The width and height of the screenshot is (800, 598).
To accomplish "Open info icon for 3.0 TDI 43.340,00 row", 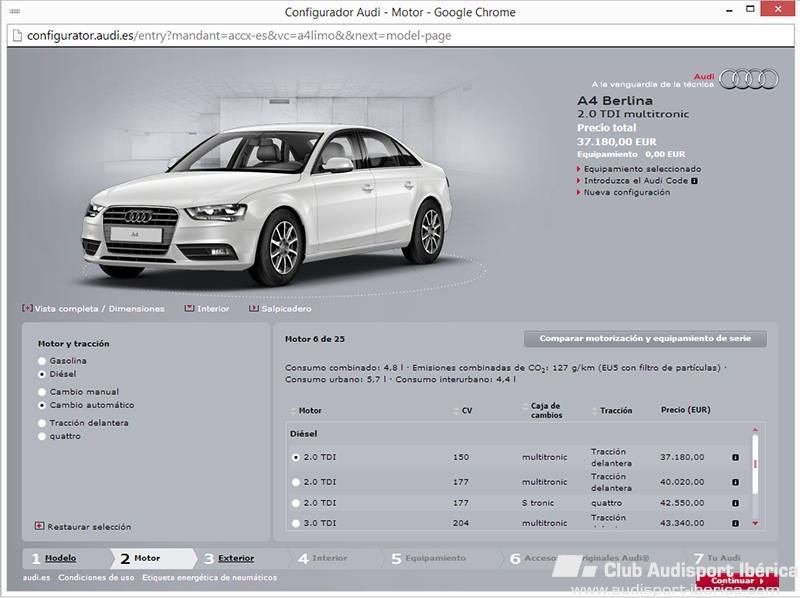I will 735,523.
